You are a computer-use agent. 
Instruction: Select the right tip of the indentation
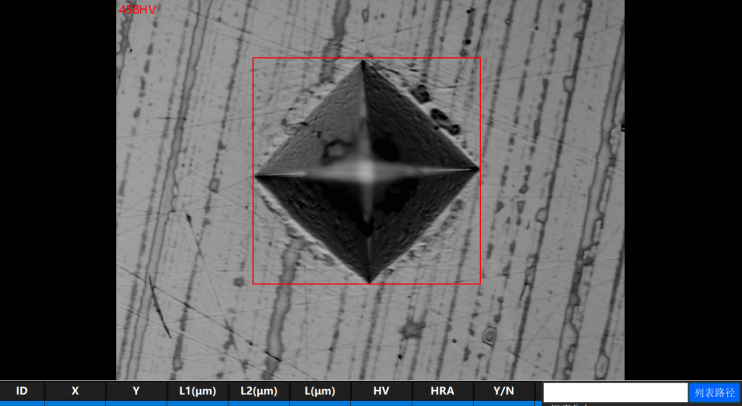478,169
